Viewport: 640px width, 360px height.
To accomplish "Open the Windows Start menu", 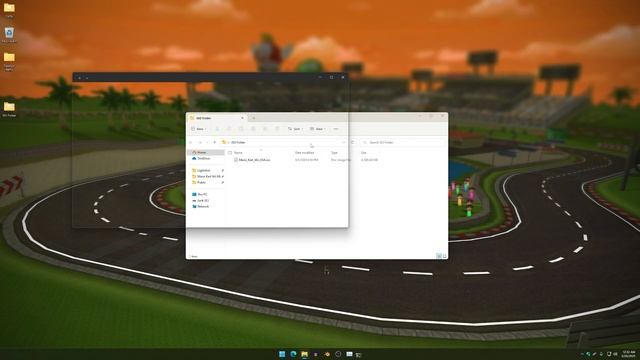I will [282, 354].
